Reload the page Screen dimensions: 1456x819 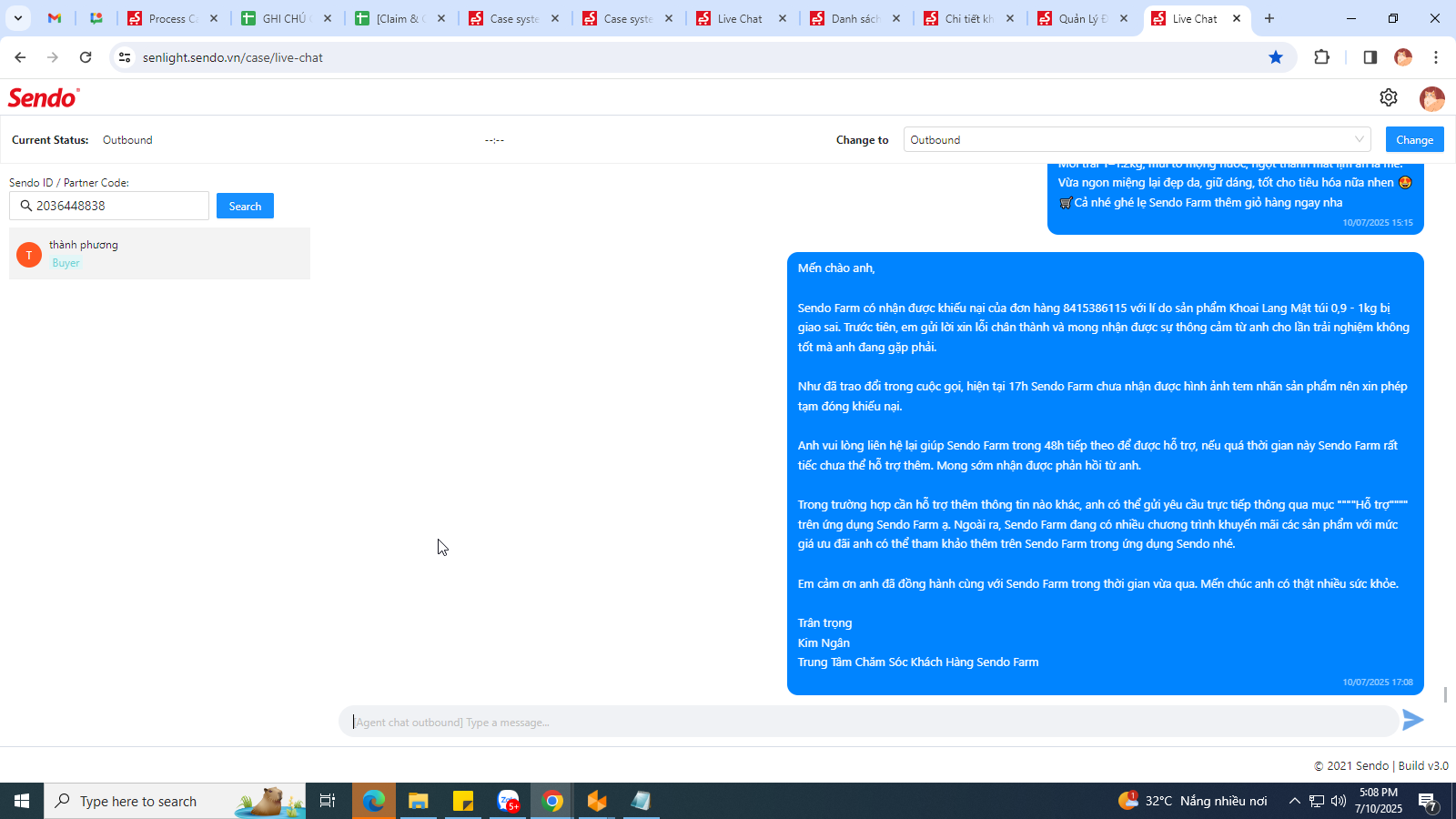pos(86,57)
